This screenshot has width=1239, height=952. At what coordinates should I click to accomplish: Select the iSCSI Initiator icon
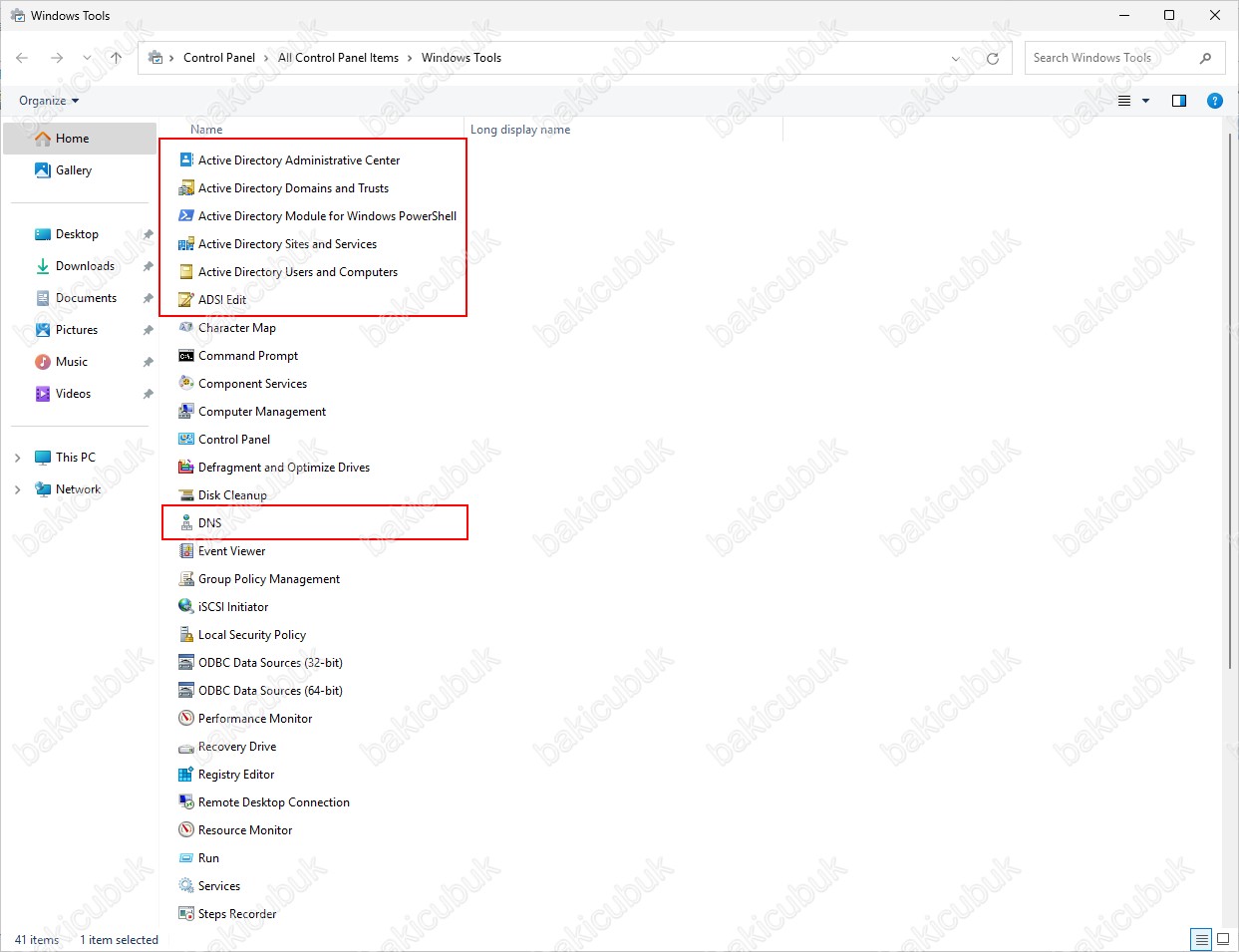point(186,606)
